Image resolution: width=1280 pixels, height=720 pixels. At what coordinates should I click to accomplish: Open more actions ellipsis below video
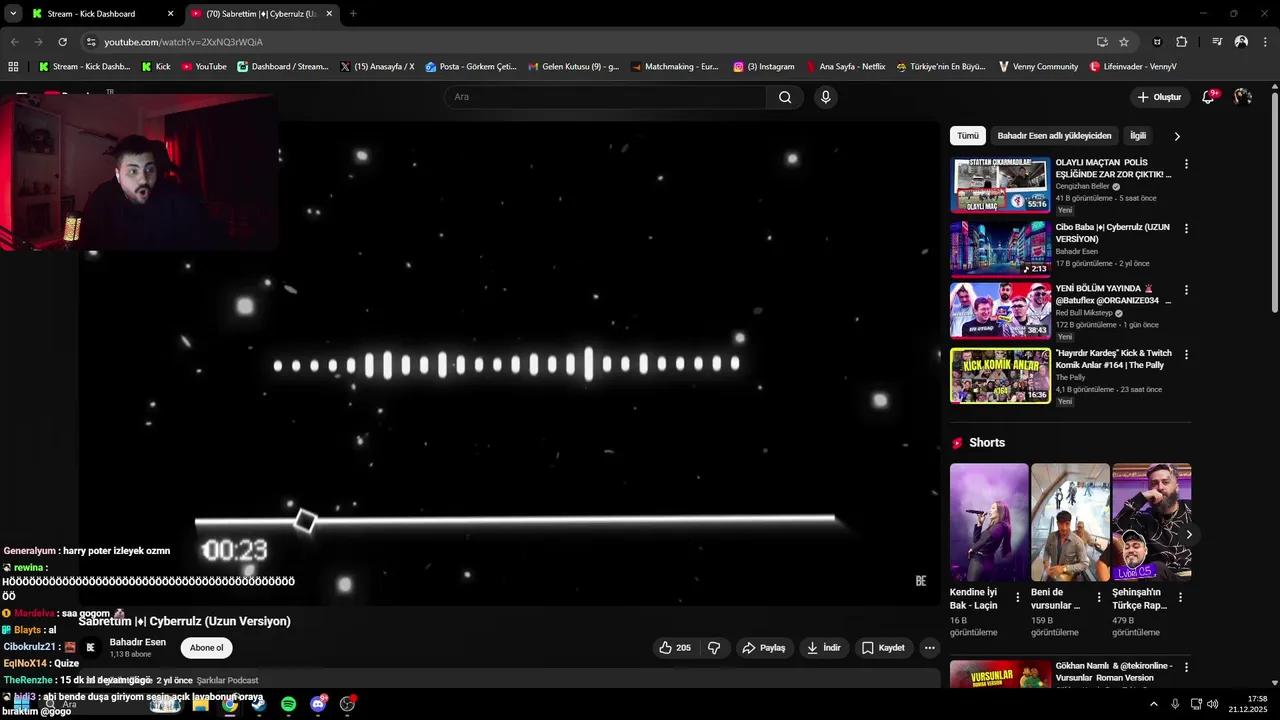click(x=929, y=648)
